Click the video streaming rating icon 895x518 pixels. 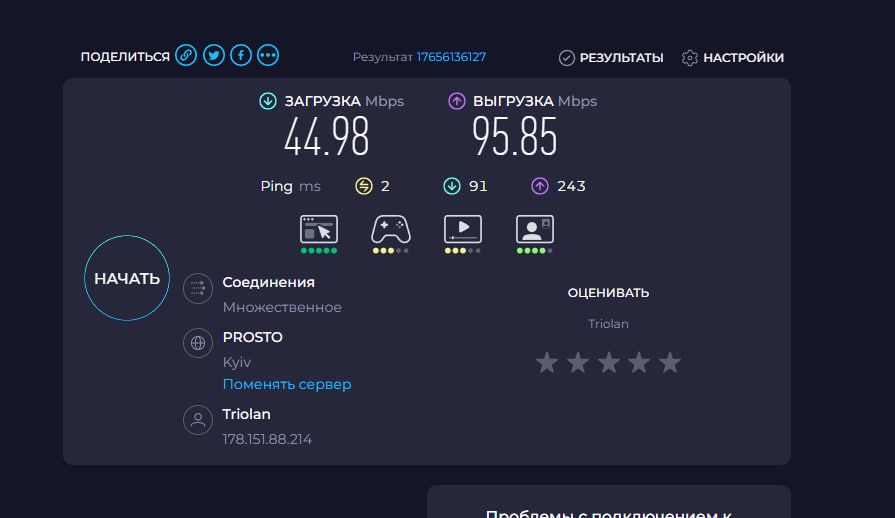point(463,229)
